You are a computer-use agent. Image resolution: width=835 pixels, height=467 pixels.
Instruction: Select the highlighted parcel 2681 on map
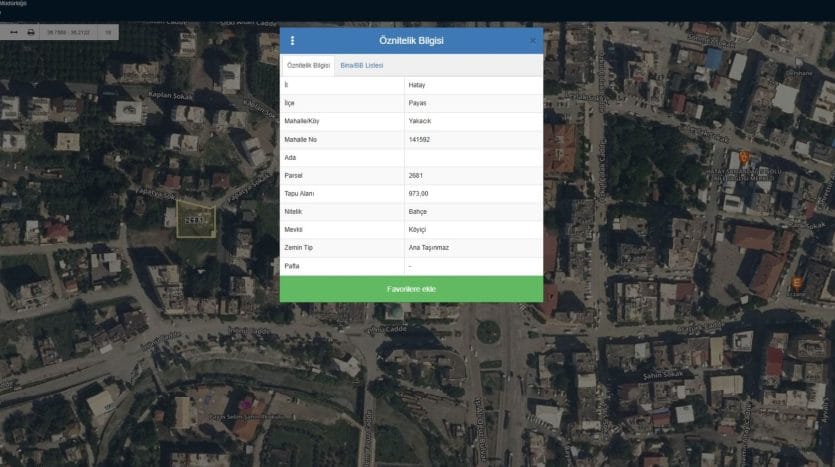pos(195,220)
